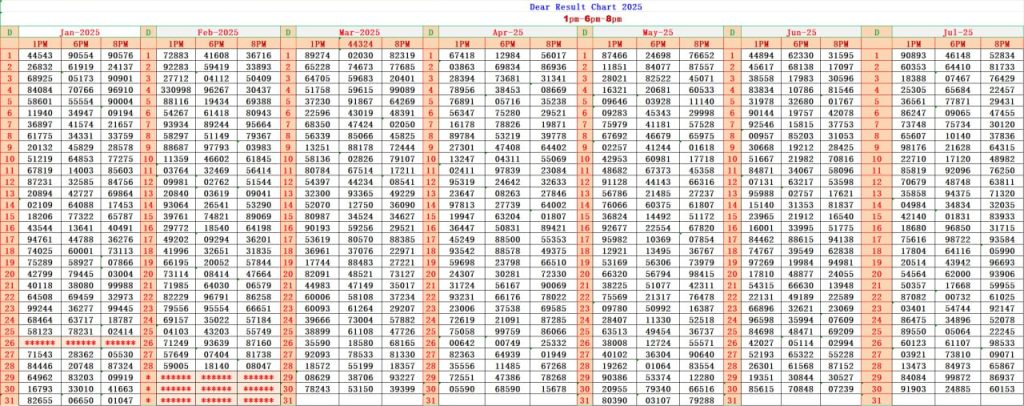
Task: Click cell with value 07609
Action: [x=840, y=320]
